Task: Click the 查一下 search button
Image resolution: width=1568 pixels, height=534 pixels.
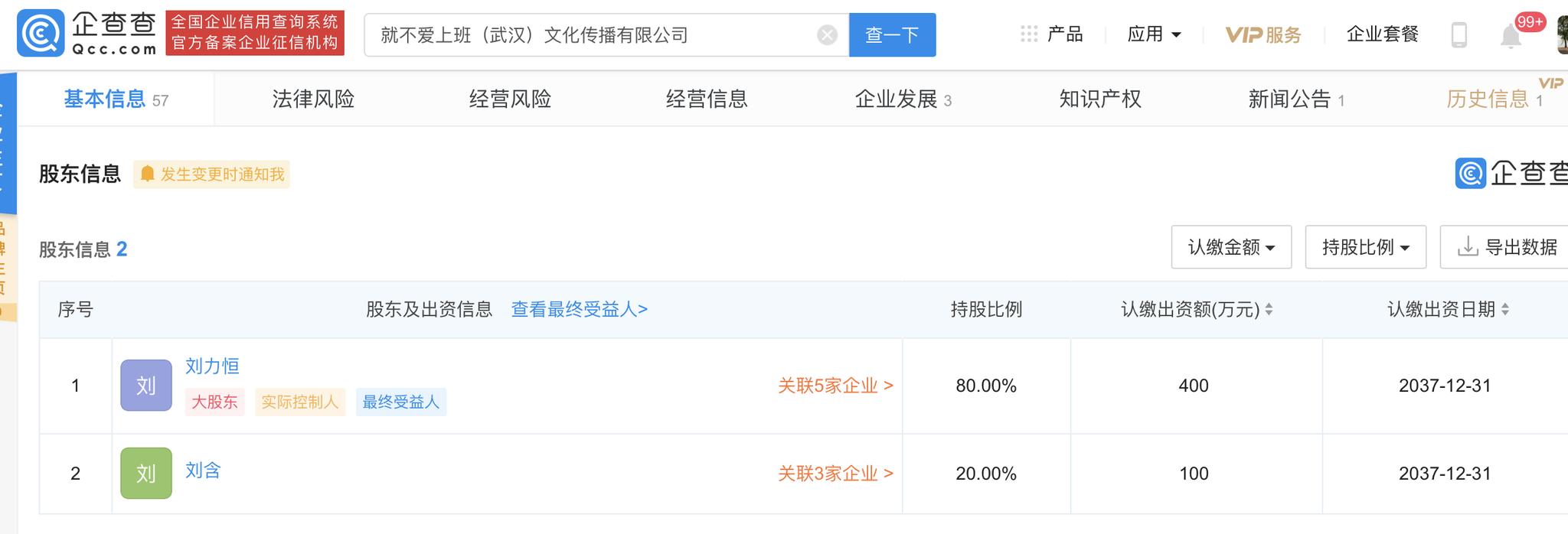Action: [x=892, y=34]
